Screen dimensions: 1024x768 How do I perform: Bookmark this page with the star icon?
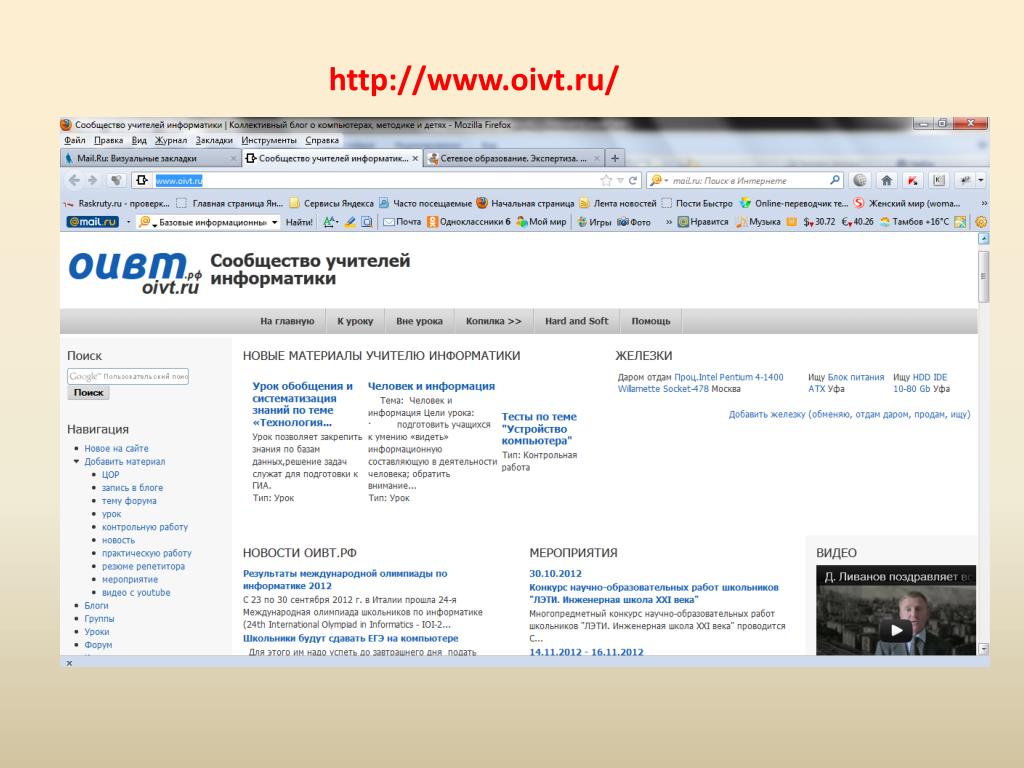(606, 180)
